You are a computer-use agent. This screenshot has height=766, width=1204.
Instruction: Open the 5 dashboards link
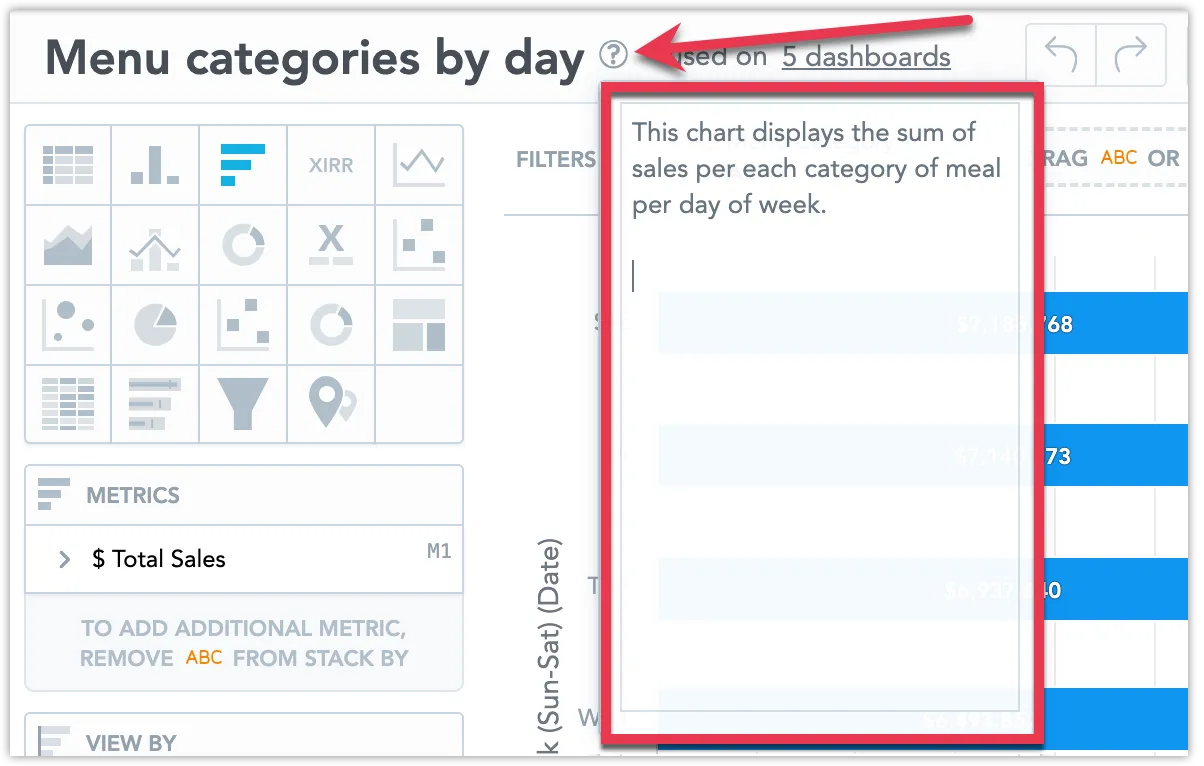pos(865,57)
